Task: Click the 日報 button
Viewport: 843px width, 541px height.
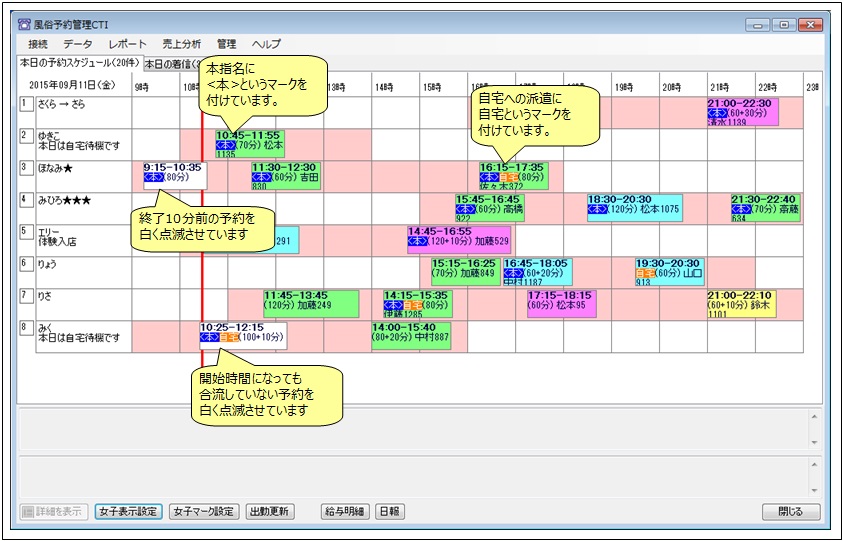Action: click(x=389, y=511)
